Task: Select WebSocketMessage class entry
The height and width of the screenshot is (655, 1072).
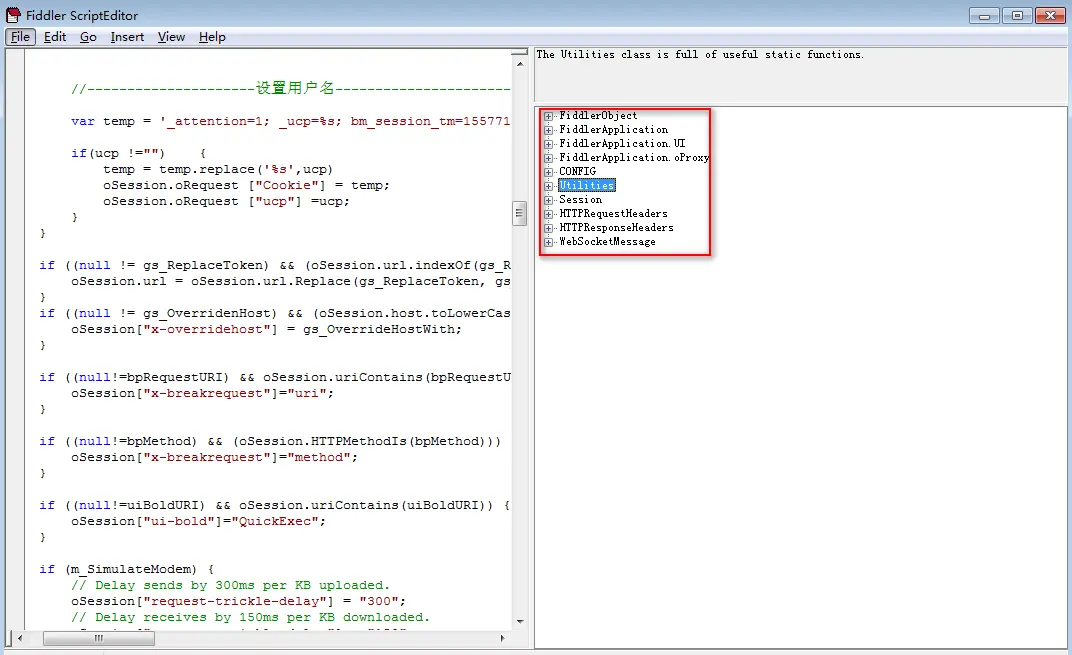Action: [x=607, y=241]
